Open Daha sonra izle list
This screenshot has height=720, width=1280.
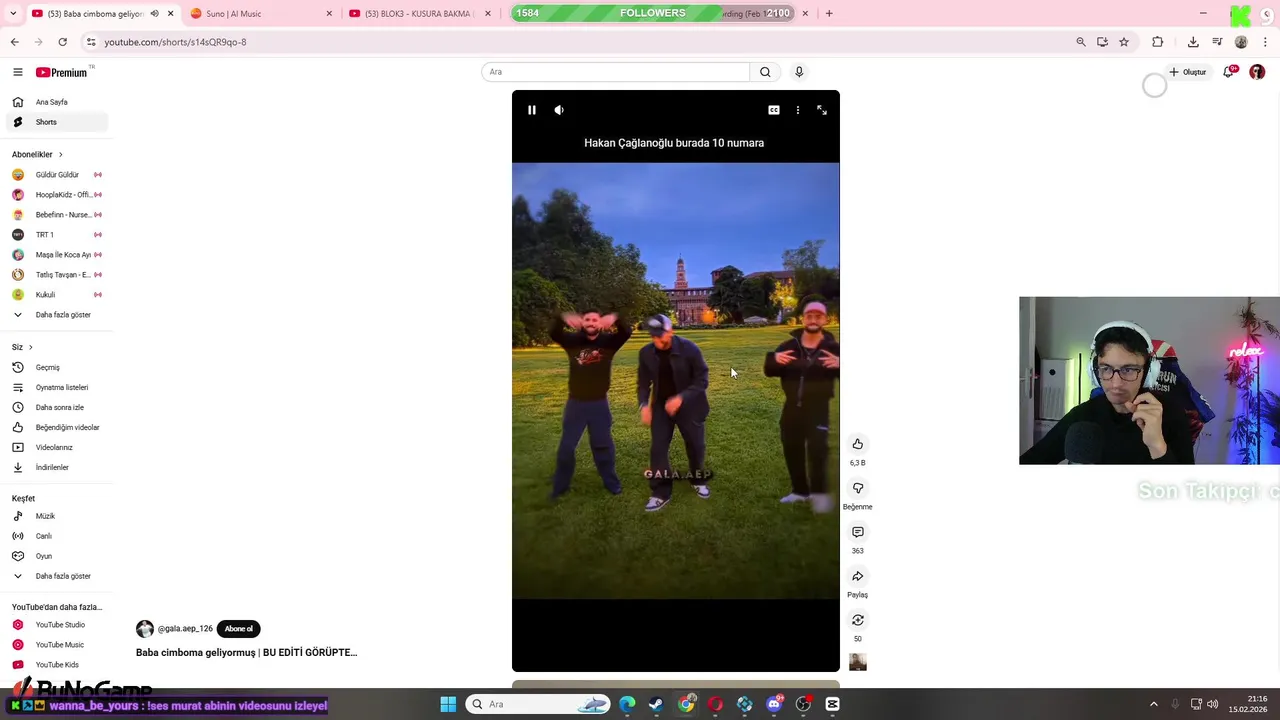[56, 407]
